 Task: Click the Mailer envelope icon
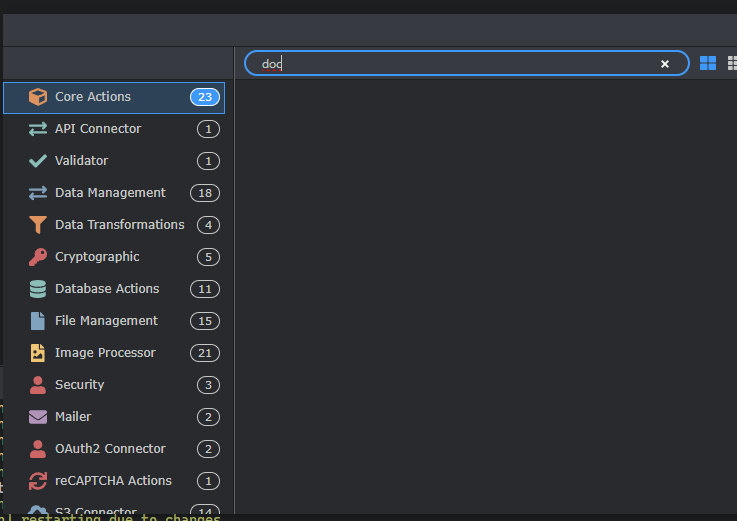tap(38, 417)
